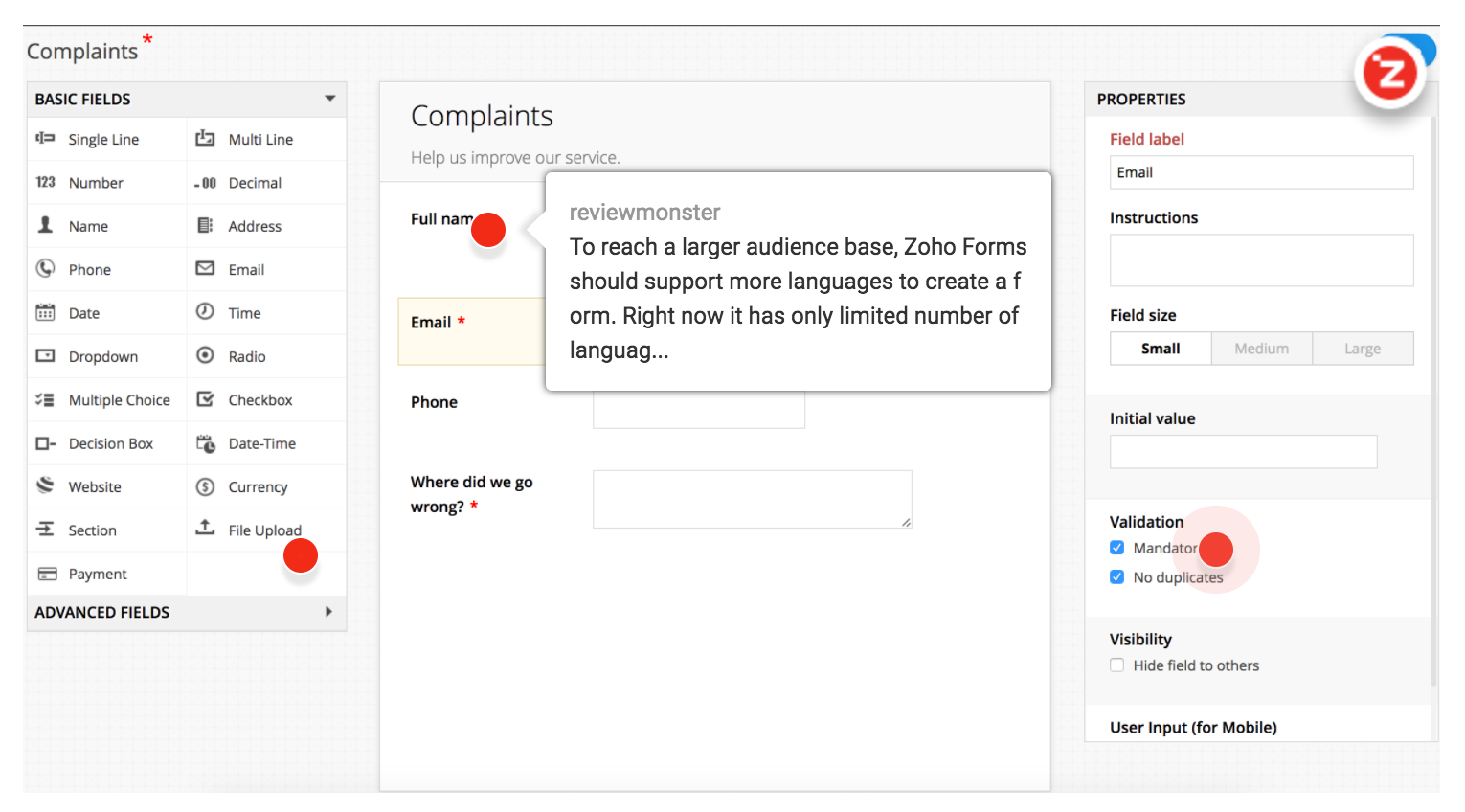This screenshot has width=1465, height=812.
Task: Choose Large field size
Action: pos(1363,348)
